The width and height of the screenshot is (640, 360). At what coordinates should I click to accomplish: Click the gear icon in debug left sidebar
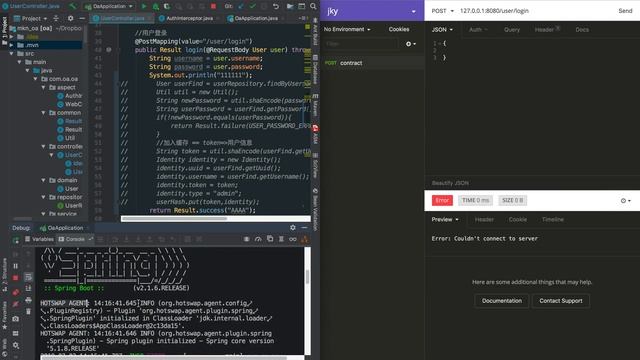click(x=16, y=345)
